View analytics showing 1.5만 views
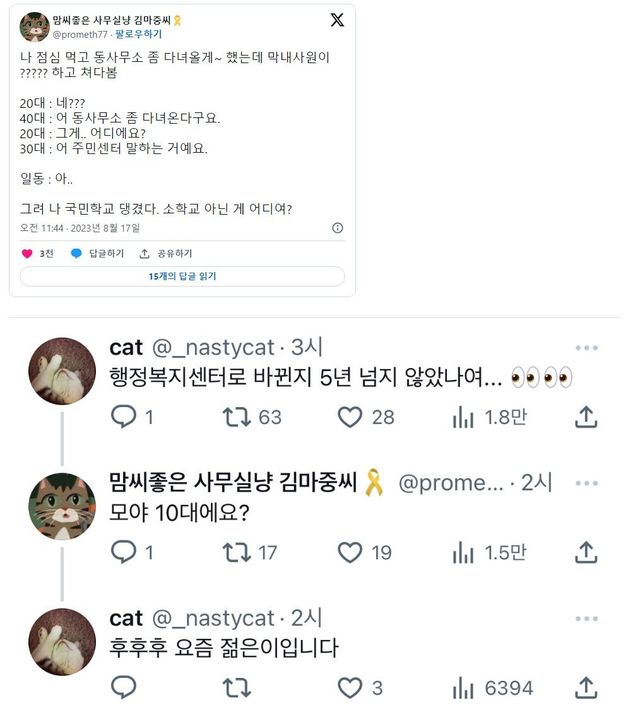This screenshot has width=640, height=717. tap(463, 552)
